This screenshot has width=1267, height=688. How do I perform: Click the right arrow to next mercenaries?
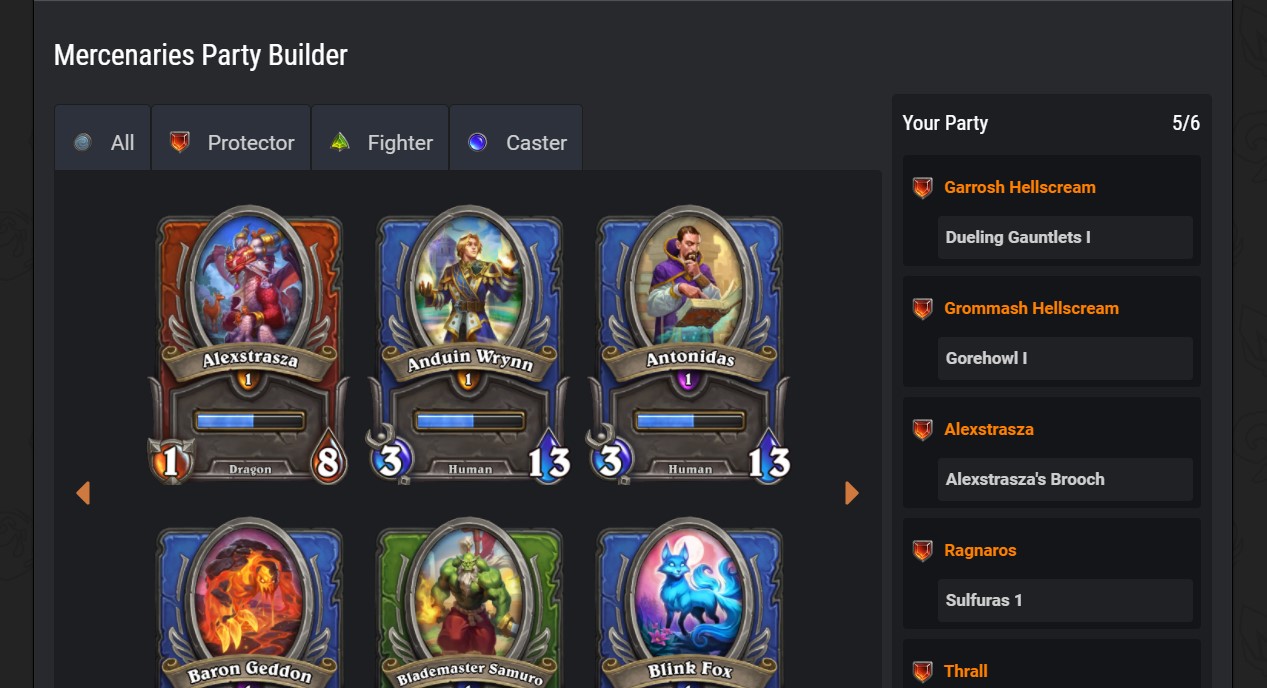coord(852,493)
